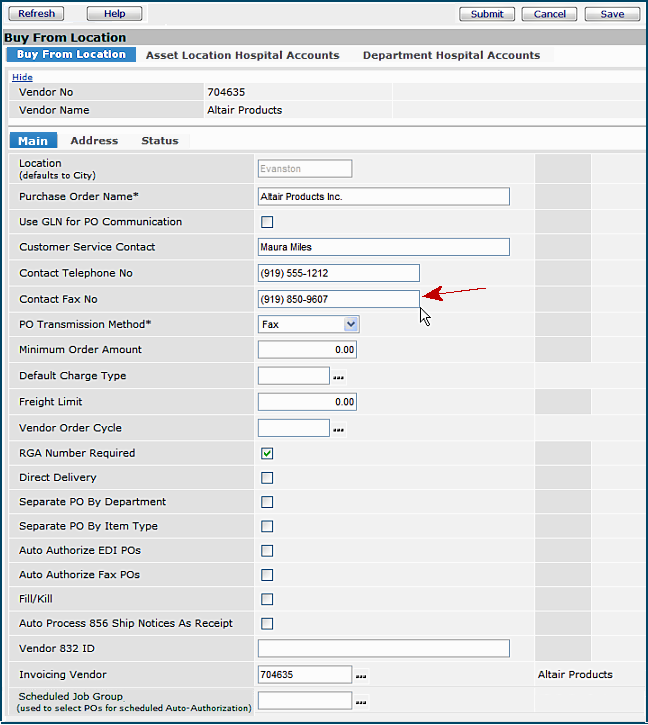Switch to the Address tab
The image size is (648, 725).
pos(94,141)
